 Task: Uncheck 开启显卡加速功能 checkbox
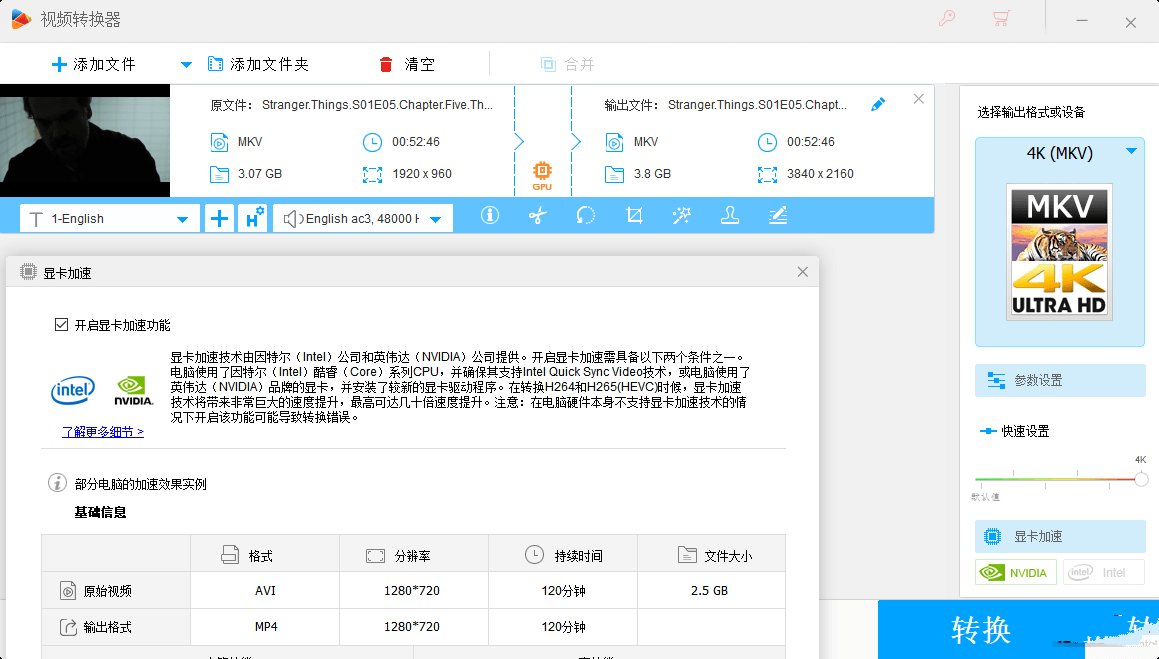coord(62,323)
